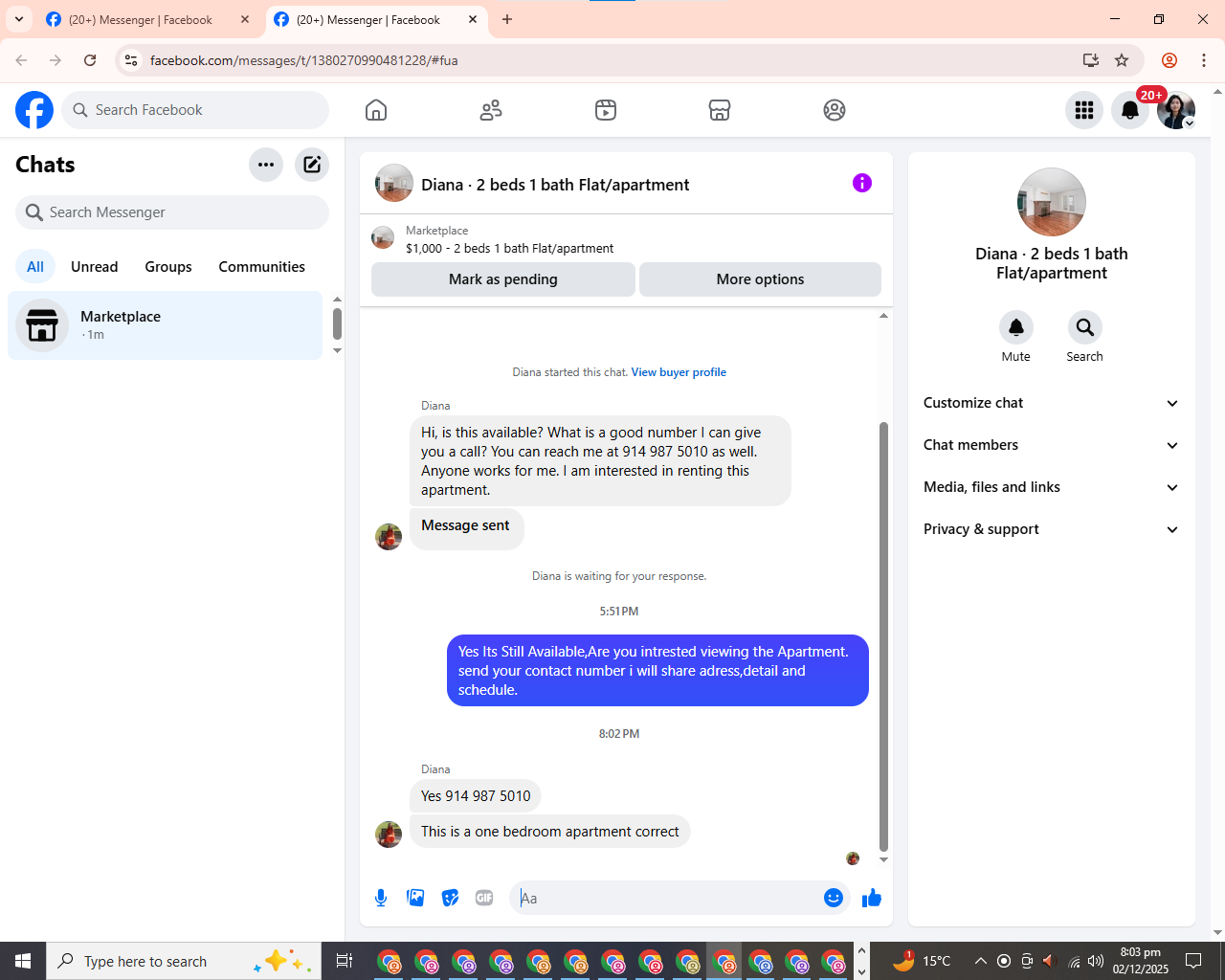Record a voice clip with microphone icon

tap(381, 898)
